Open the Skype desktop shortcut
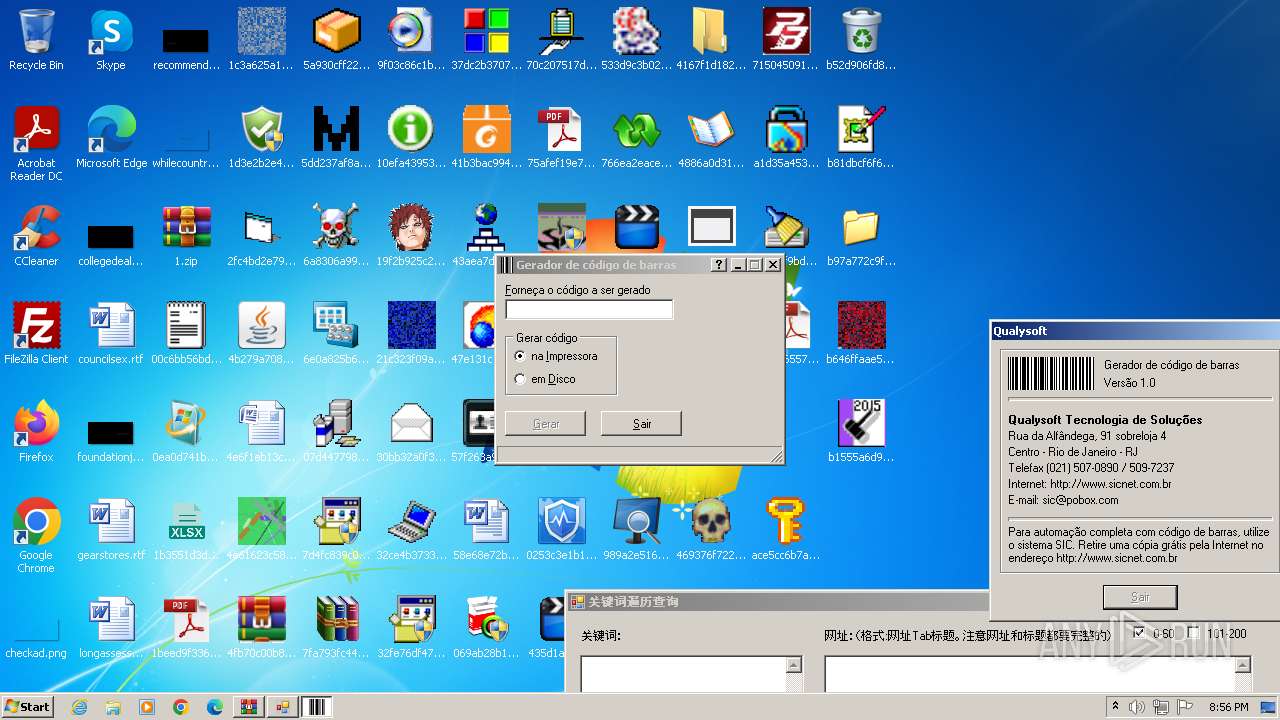The image size is (1280, 720). coord(111,40)
